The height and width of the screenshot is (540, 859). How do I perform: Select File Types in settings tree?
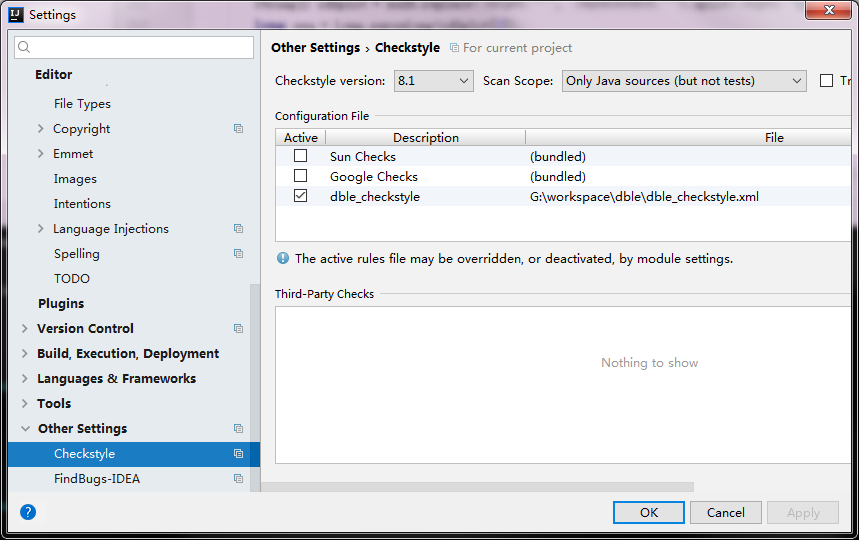pyautogui.click(x=82, y=104)
